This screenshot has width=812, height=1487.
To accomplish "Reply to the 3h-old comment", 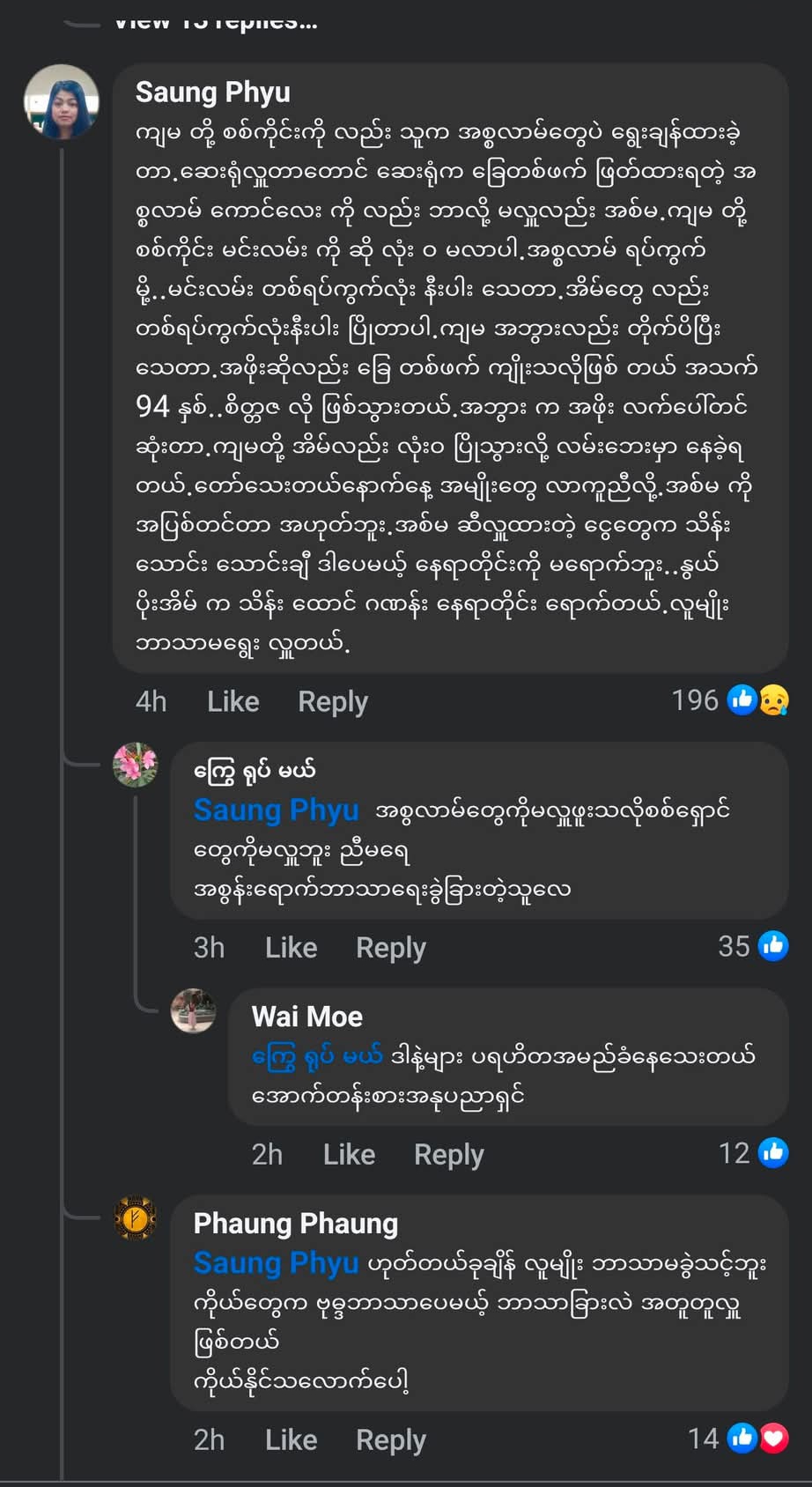I will tap(390, 947).
